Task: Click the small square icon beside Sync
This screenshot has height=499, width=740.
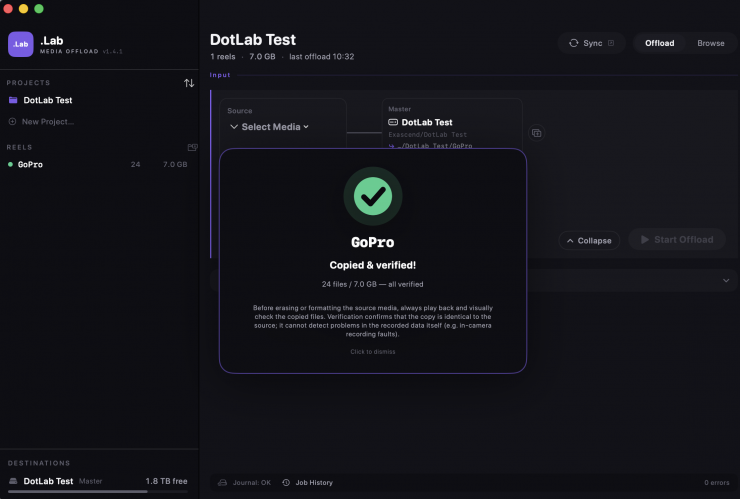Action: [611, 43]
